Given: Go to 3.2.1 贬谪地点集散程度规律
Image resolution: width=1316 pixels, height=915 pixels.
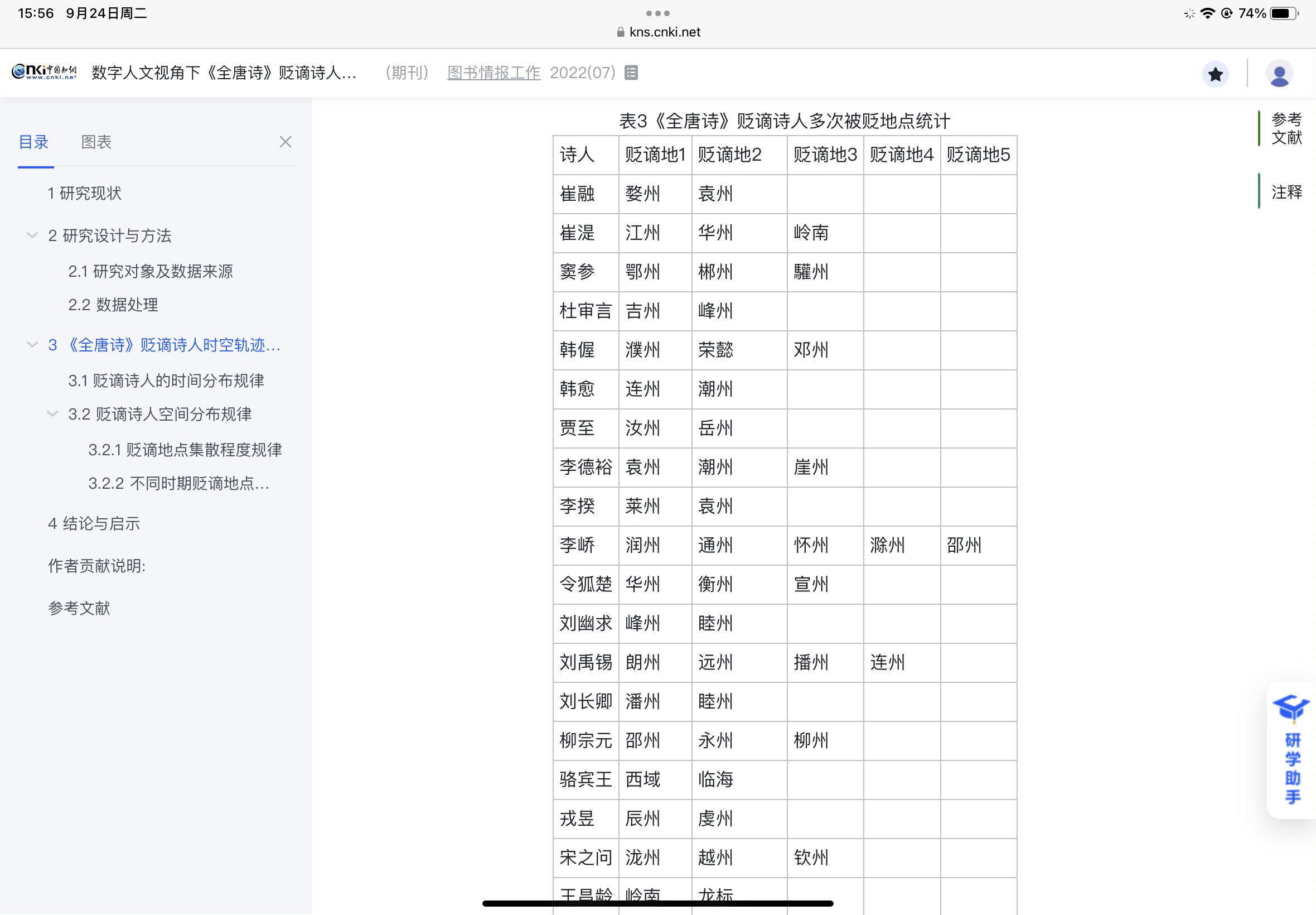Looking at the screenshot, I should coord(185,450).
